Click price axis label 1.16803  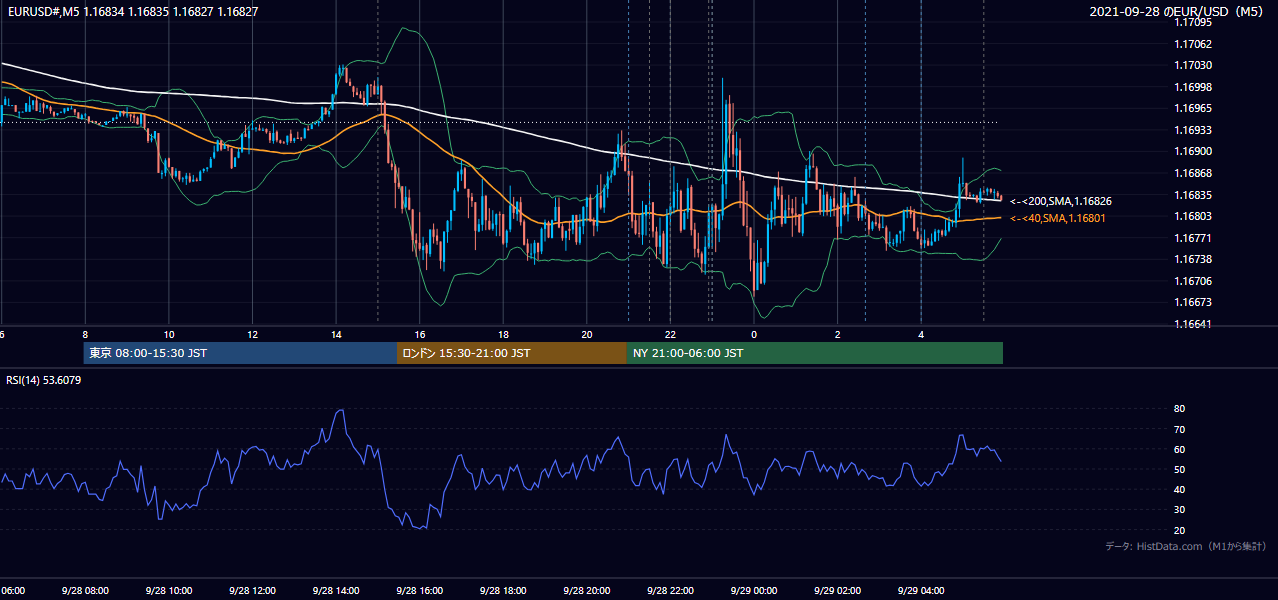[1193, 216]
